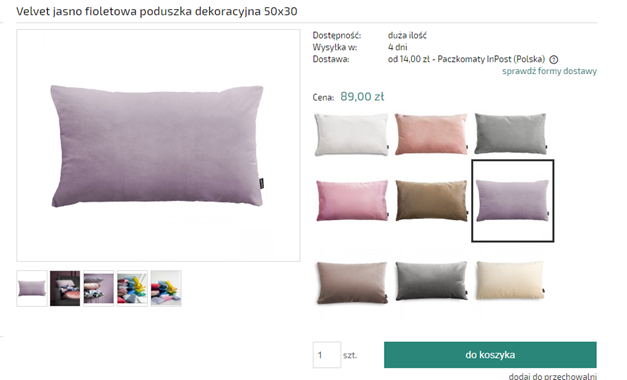Select the white pillow color variant
627x380 pixels.
tap(351, 134)
